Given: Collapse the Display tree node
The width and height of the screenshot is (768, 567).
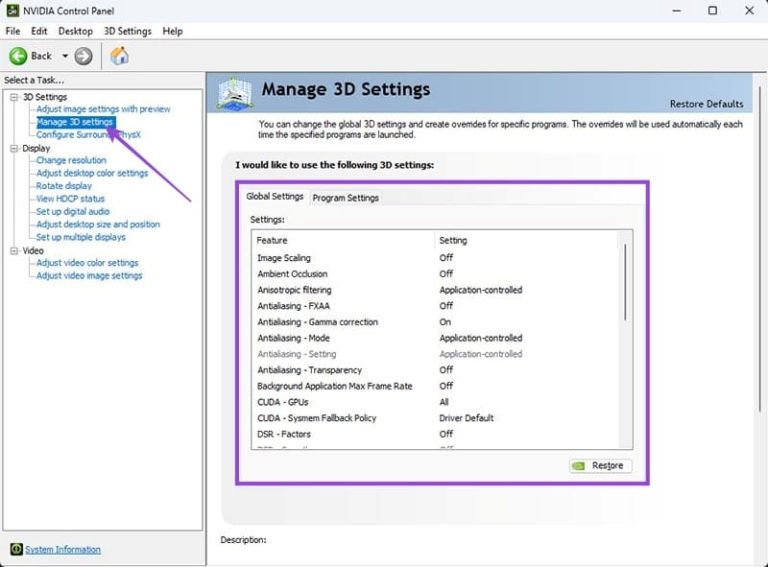Looking at the screenshot, I should point(14,148).
